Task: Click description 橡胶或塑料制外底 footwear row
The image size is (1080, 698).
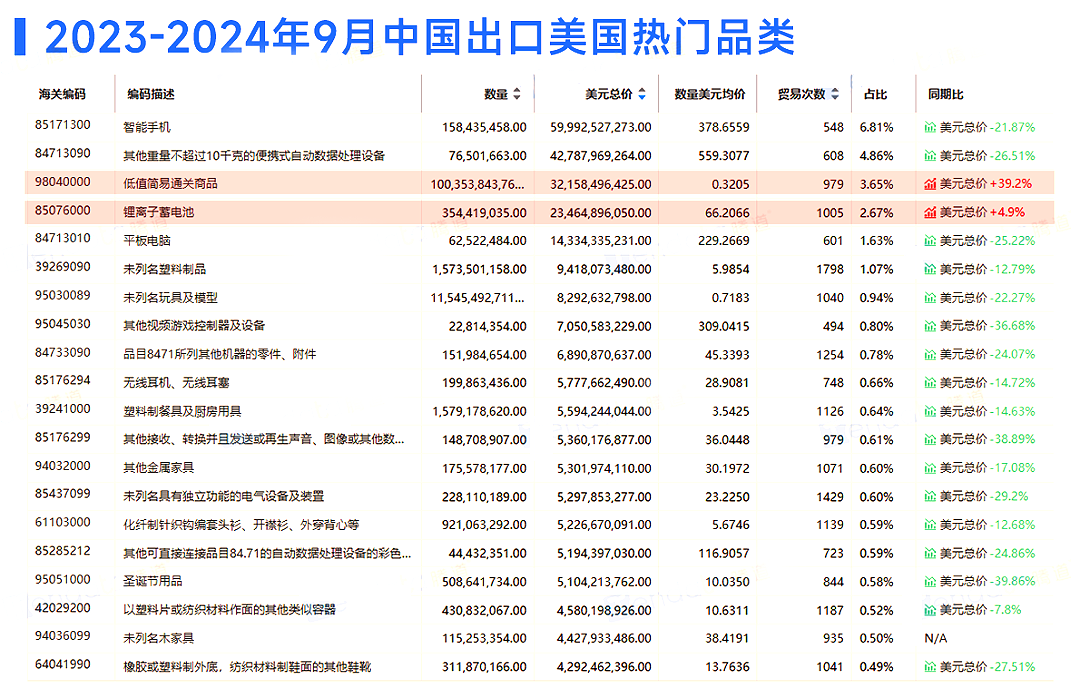Action: 247,667
